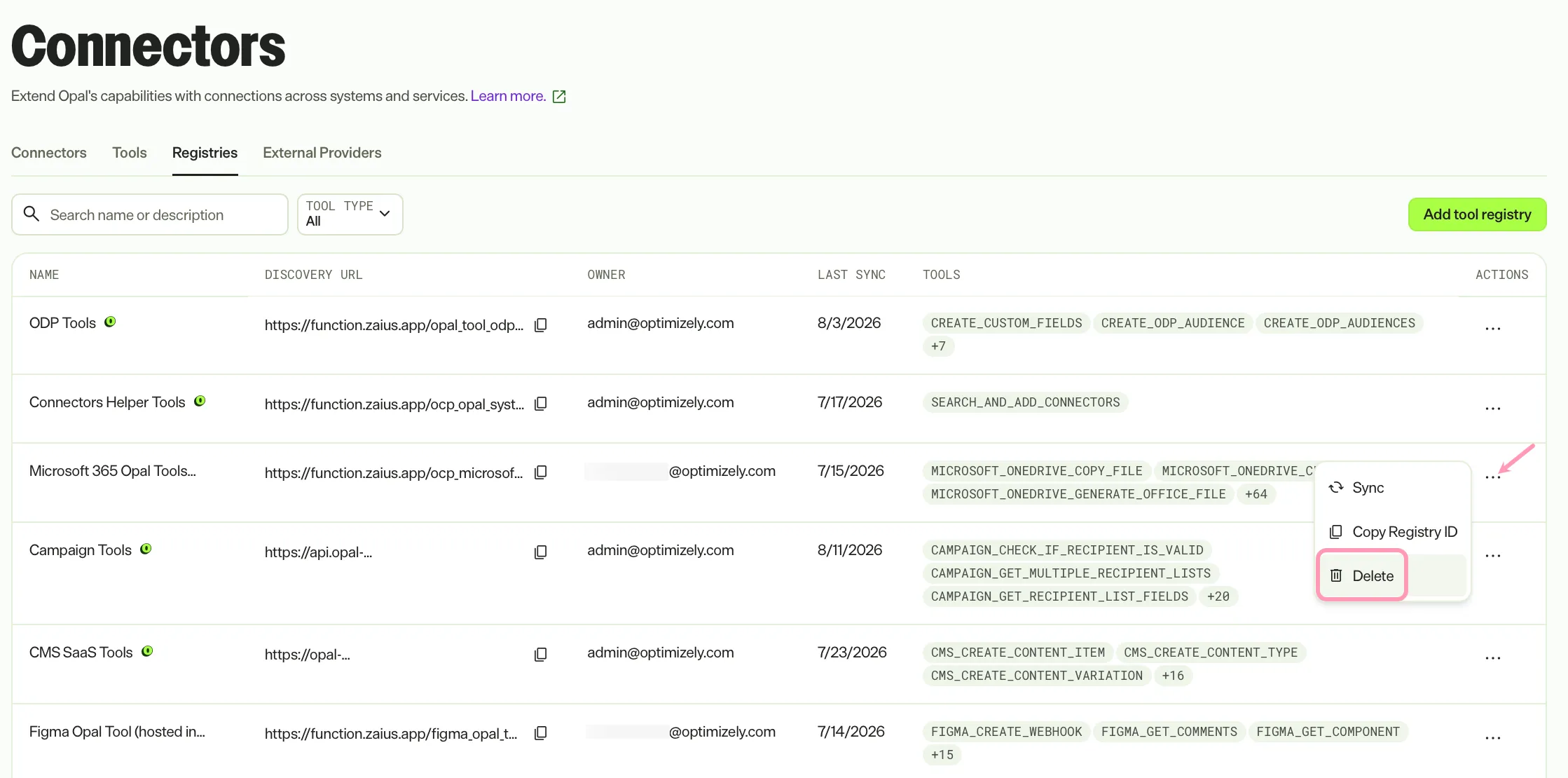Choose Delete from the context menu

1392,576
